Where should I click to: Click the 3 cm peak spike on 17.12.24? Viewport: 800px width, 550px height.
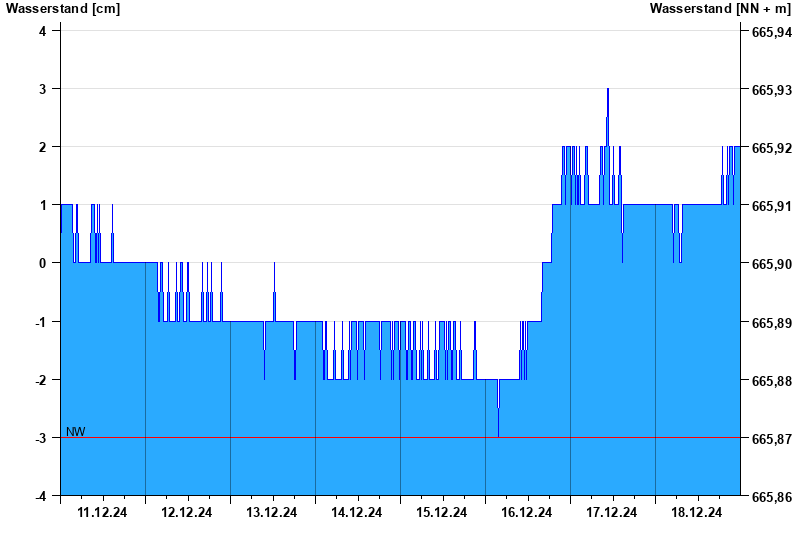pyautogui.click(x=607, y=92)
